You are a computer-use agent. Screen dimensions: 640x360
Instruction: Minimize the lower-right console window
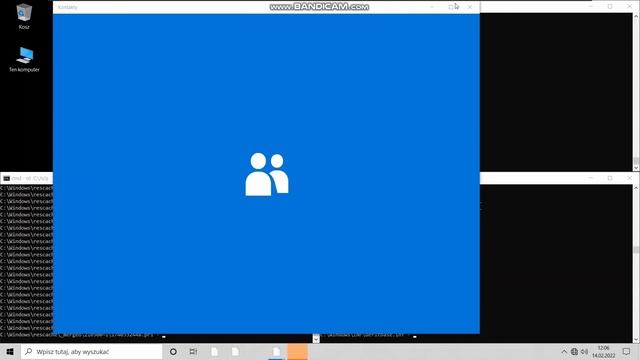(x=591, y=178)
